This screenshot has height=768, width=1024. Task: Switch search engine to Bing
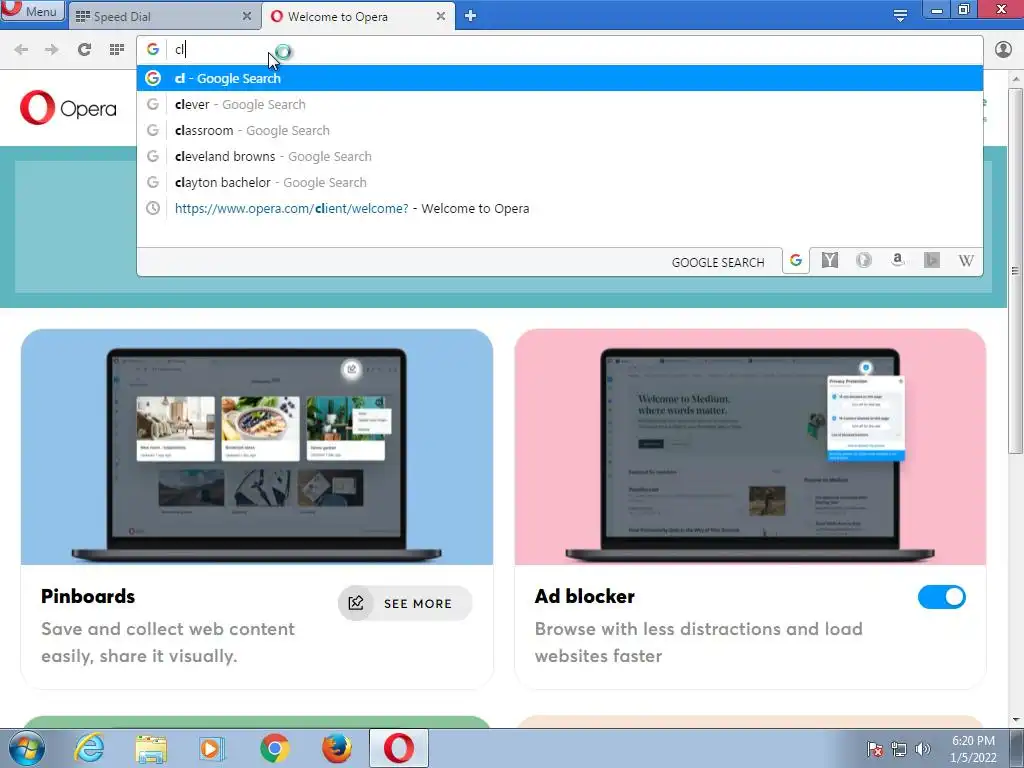coord(932,261)
